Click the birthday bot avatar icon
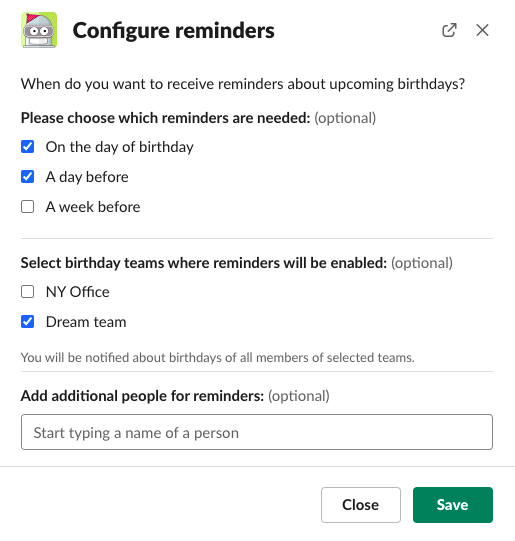515x541 pixels. (x=39, y=30)
